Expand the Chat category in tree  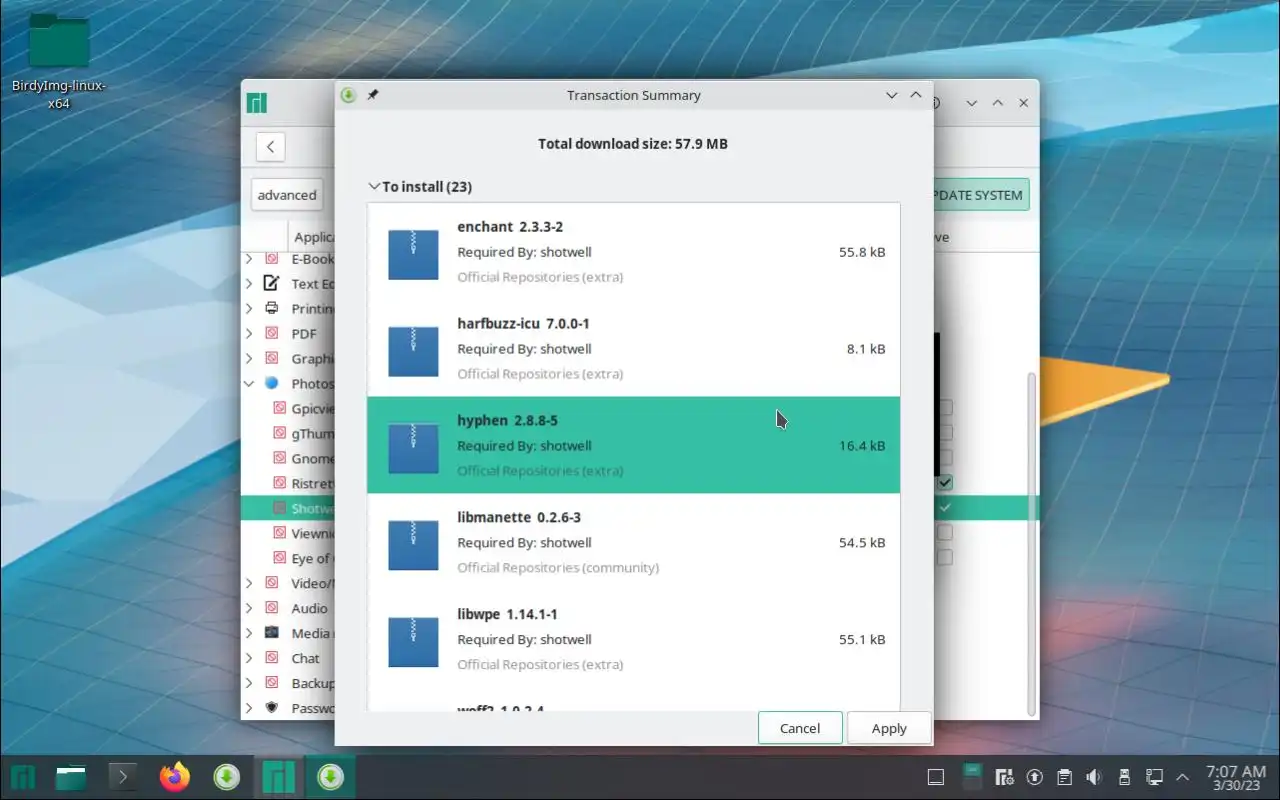pyautogui.click(x=249, y=658)
